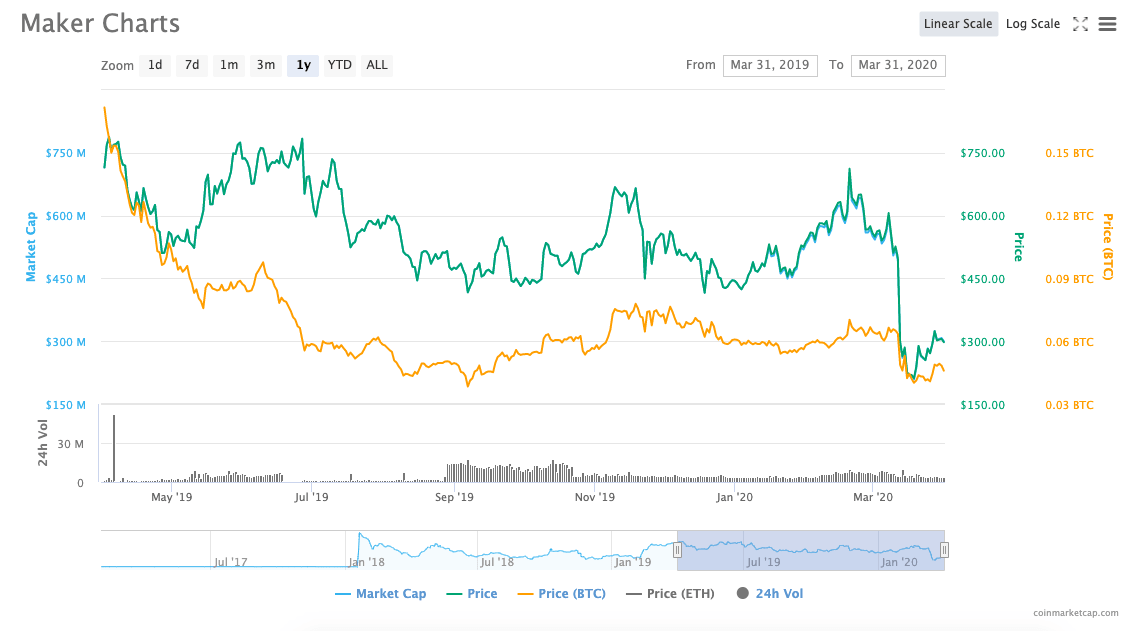Grab the left range-selector handle
Viewport: 1140px width, 631px height.
678,549
